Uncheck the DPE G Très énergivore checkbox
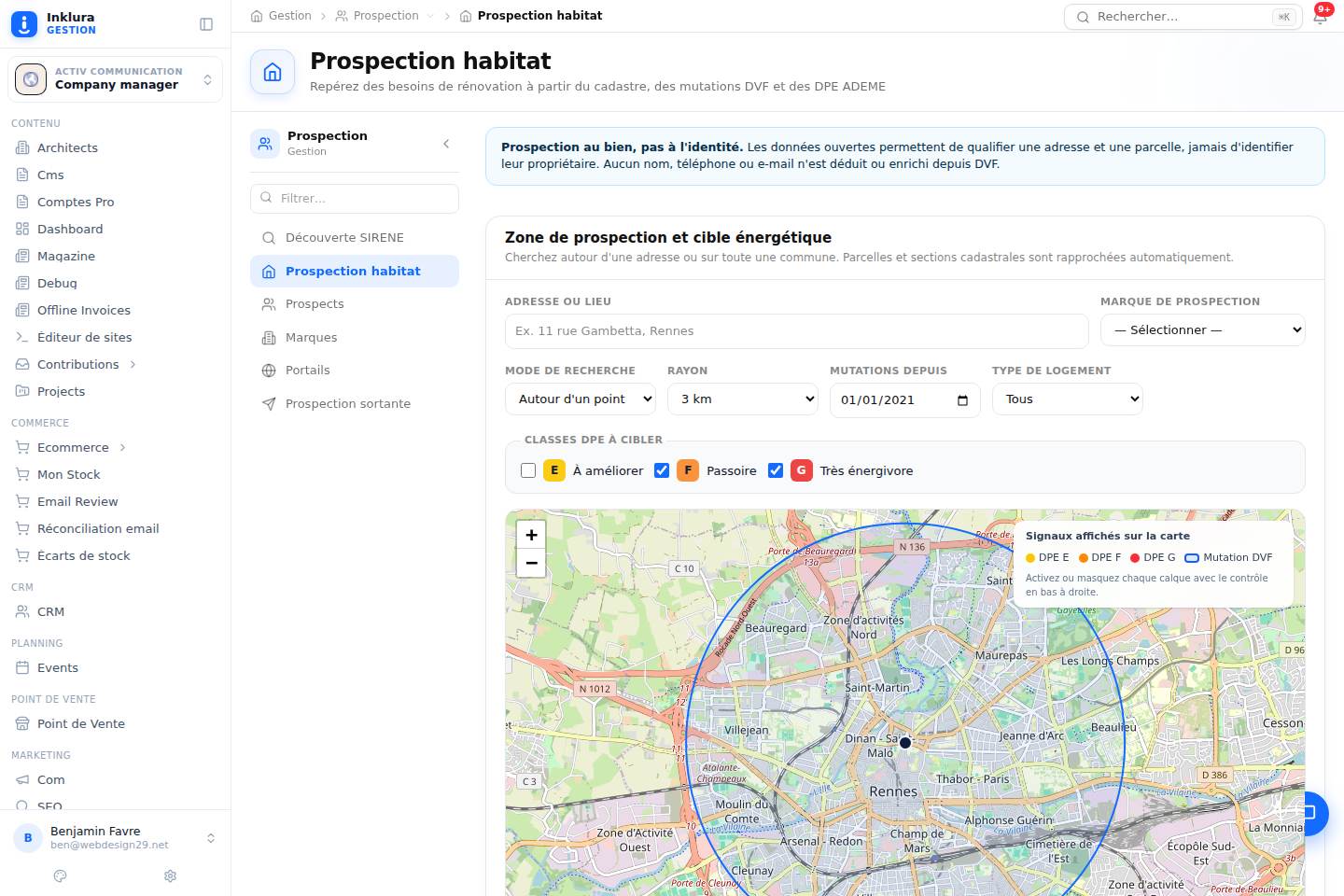 tap(776, 470)
